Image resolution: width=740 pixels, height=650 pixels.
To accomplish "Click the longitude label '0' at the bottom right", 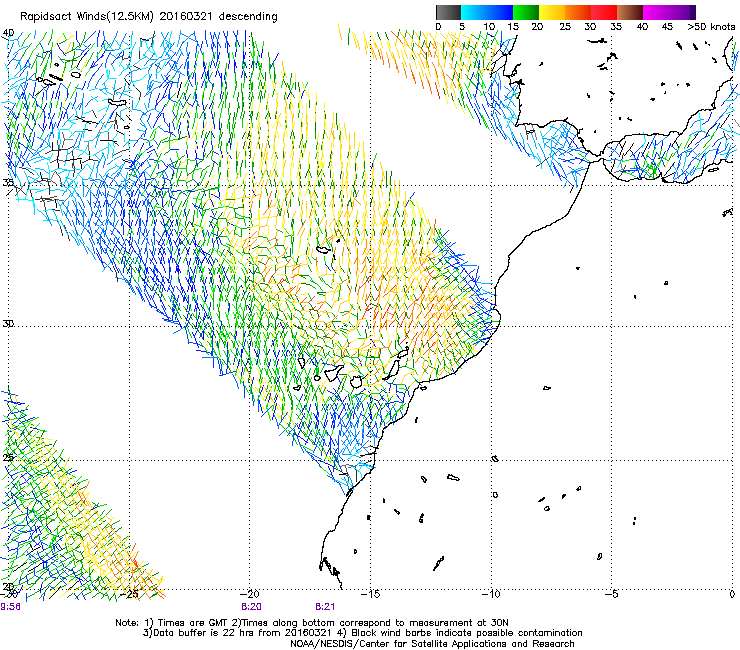I will point(732,594).
